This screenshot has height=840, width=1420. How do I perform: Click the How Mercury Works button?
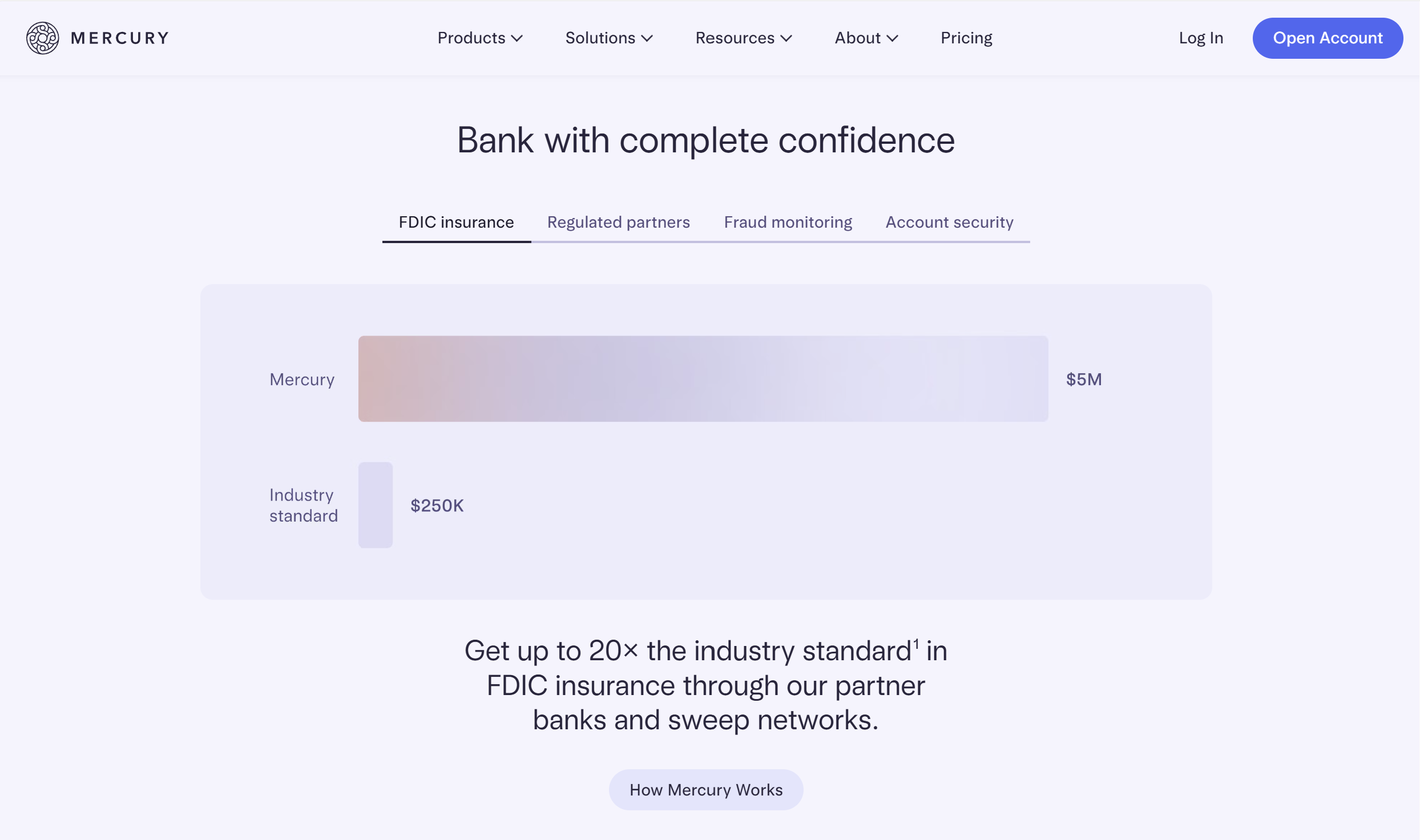[x=706, y=790]
